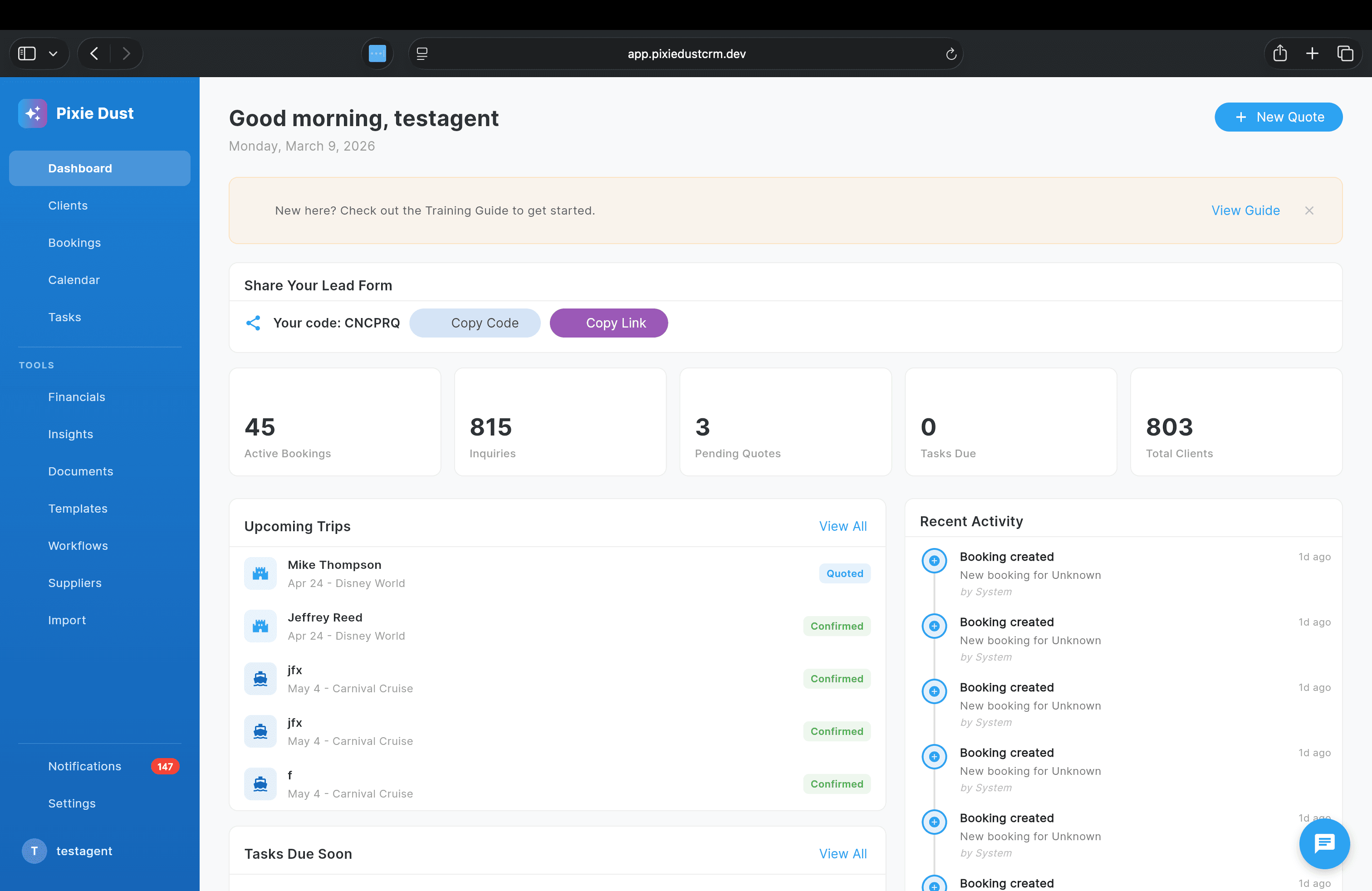Viewport: 1372px width, 891px height.
Task: Click the browser share icon
Action: pyautogui.click(x=1280, y=54)
